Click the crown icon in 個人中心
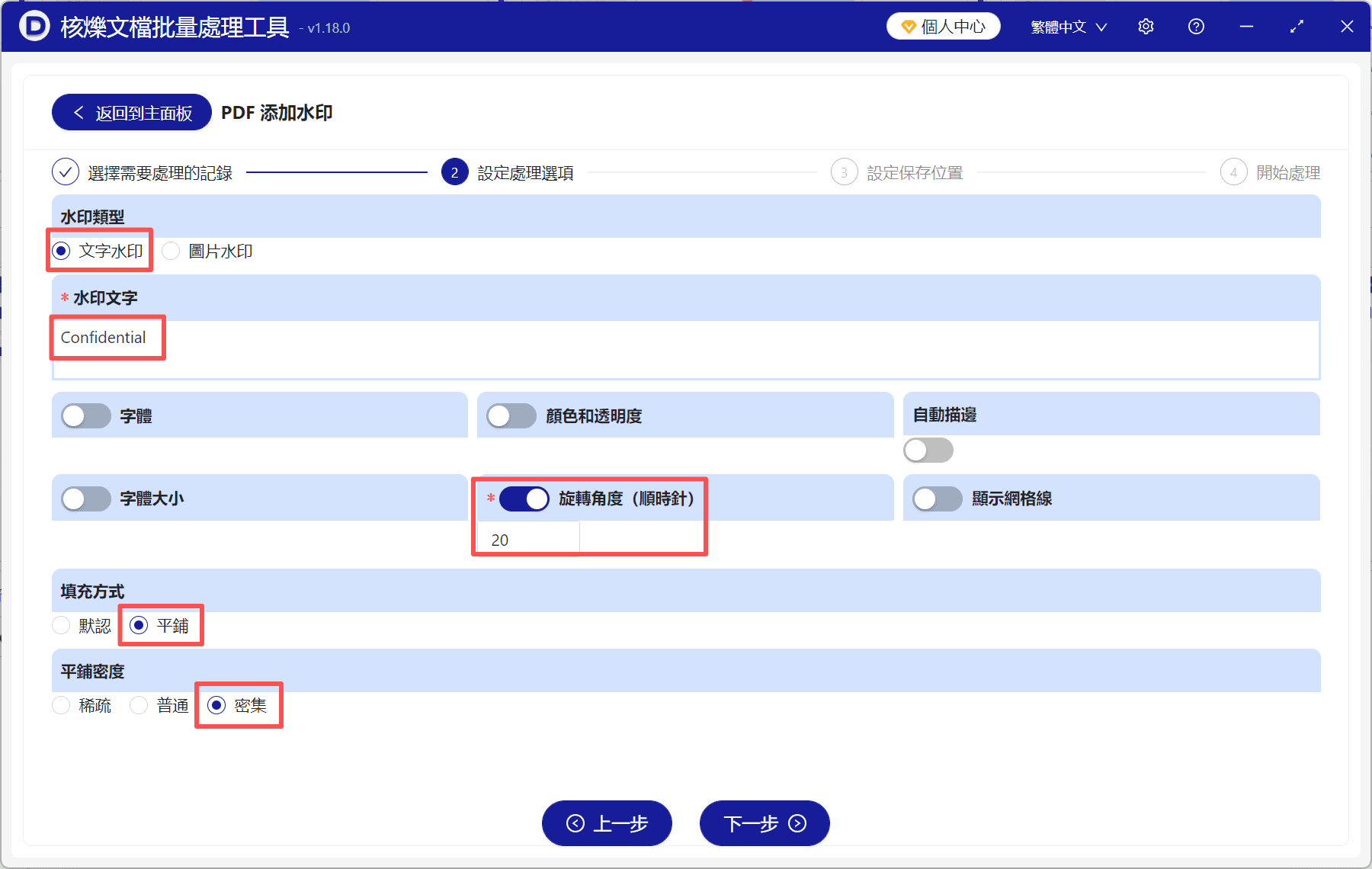Image resolution: width=1372 pixels, height=869 pixels. point(907,25)
